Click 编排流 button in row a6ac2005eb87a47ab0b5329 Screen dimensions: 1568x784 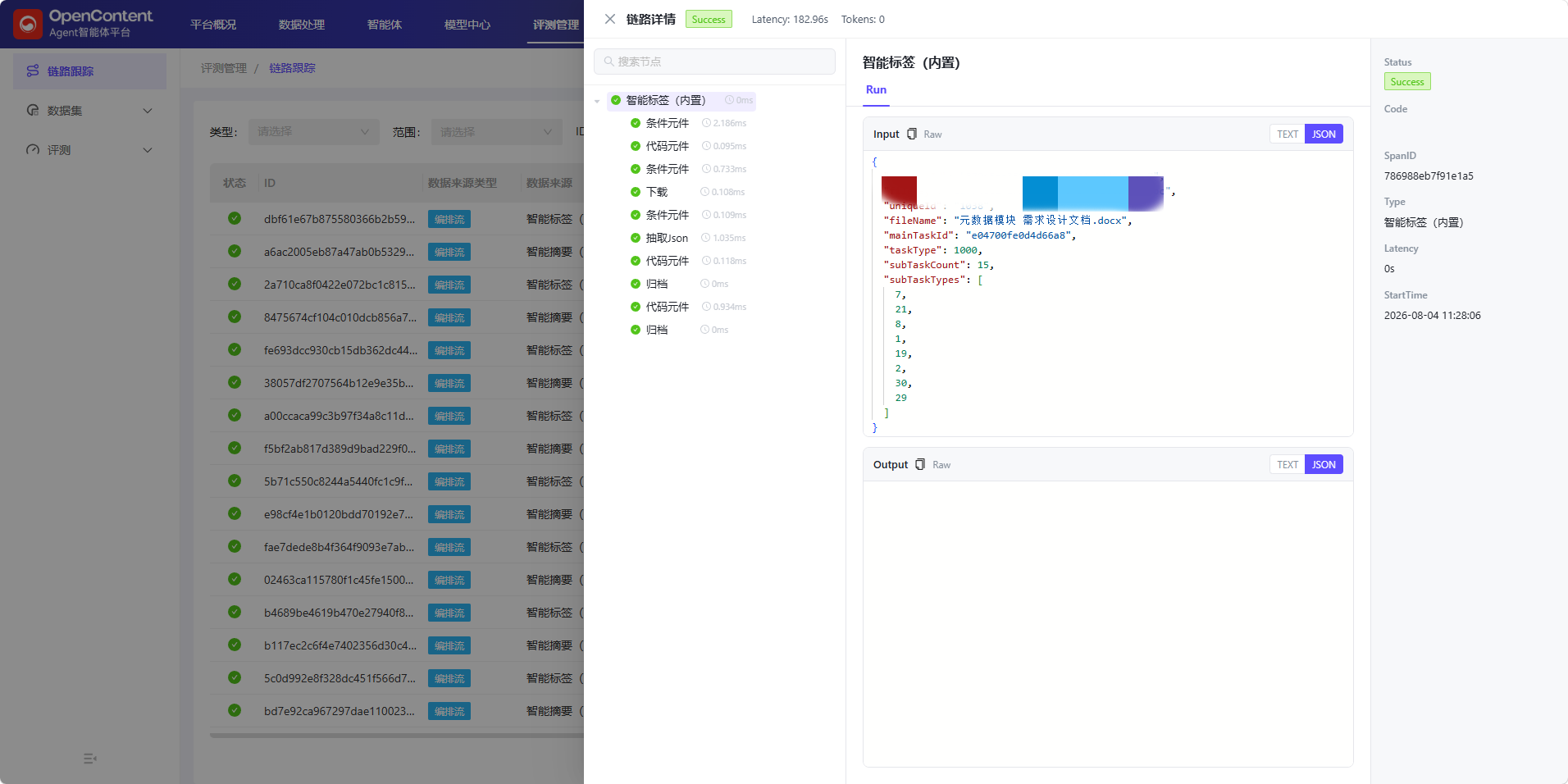click(x=449, y=252)
